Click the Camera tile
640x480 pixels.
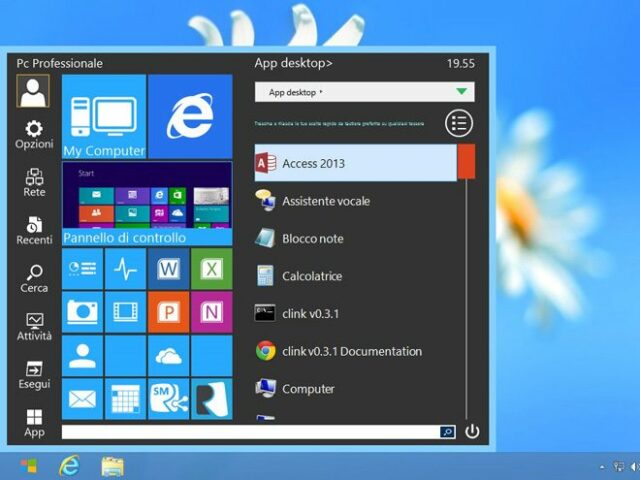click(82, 312)
